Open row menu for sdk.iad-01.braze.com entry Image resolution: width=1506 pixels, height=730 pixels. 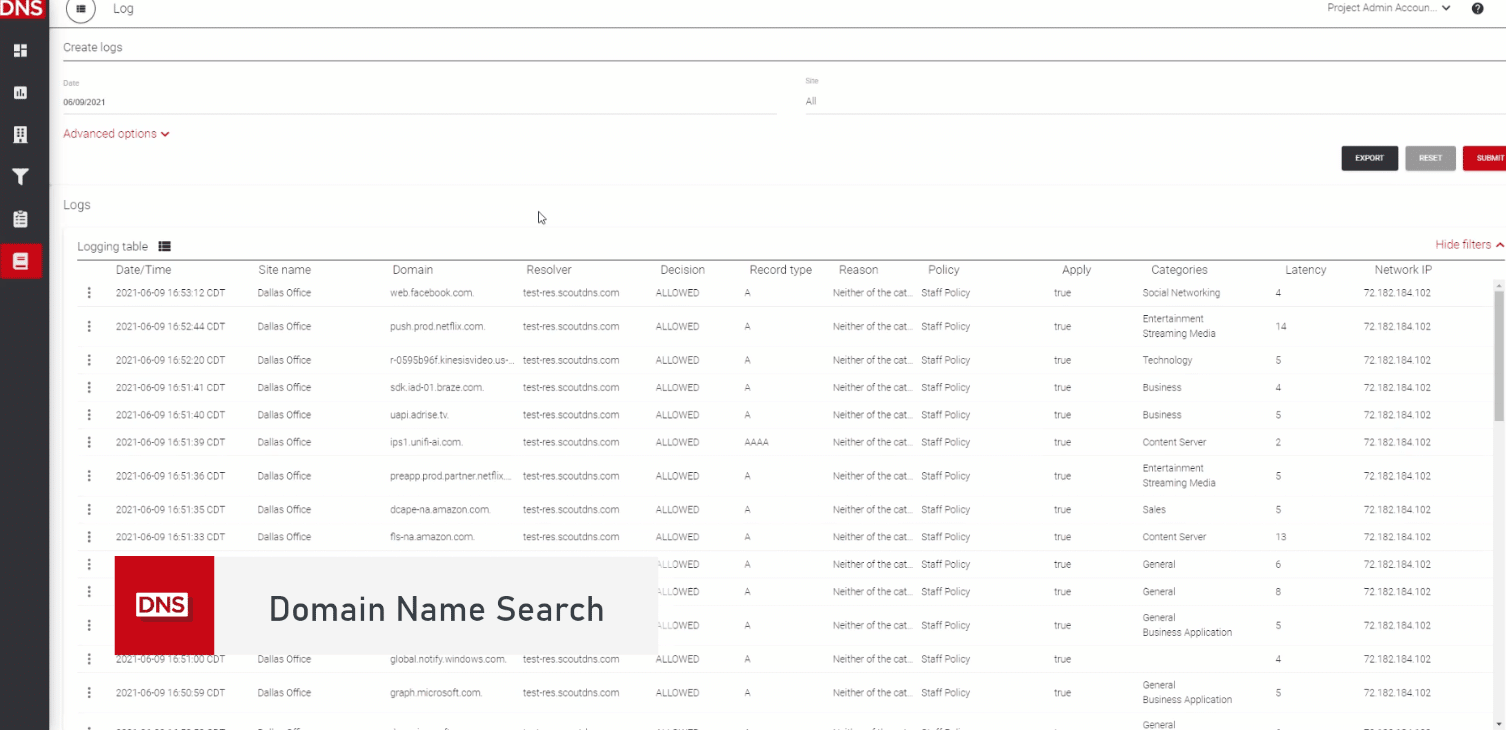coord(89,387)
